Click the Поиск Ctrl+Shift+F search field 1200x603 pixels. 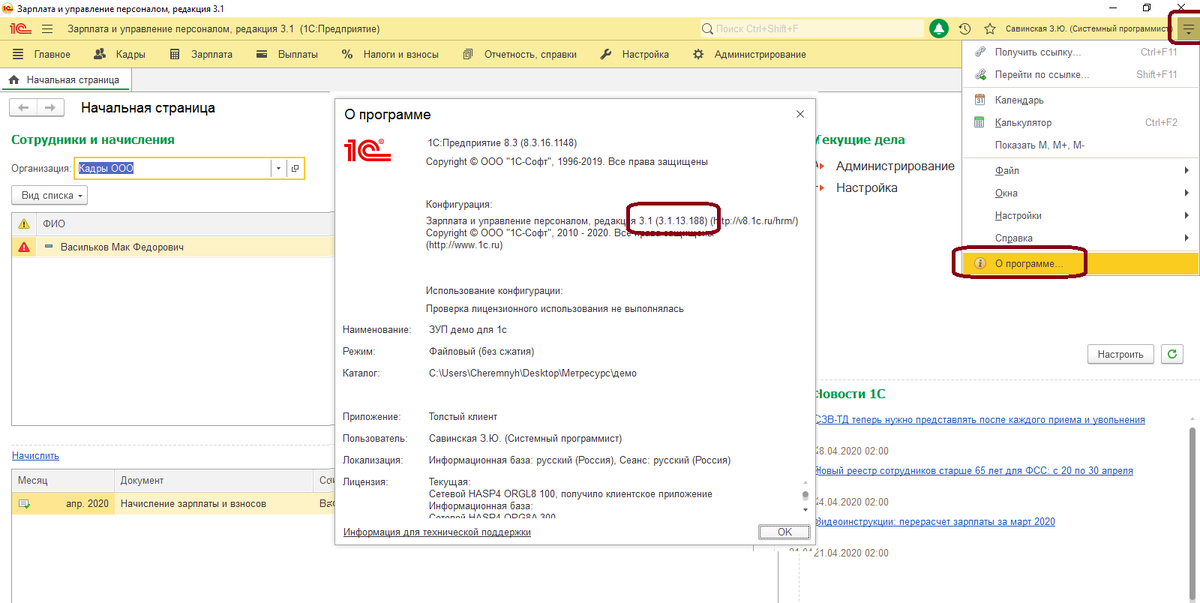[x=809, y=29]
